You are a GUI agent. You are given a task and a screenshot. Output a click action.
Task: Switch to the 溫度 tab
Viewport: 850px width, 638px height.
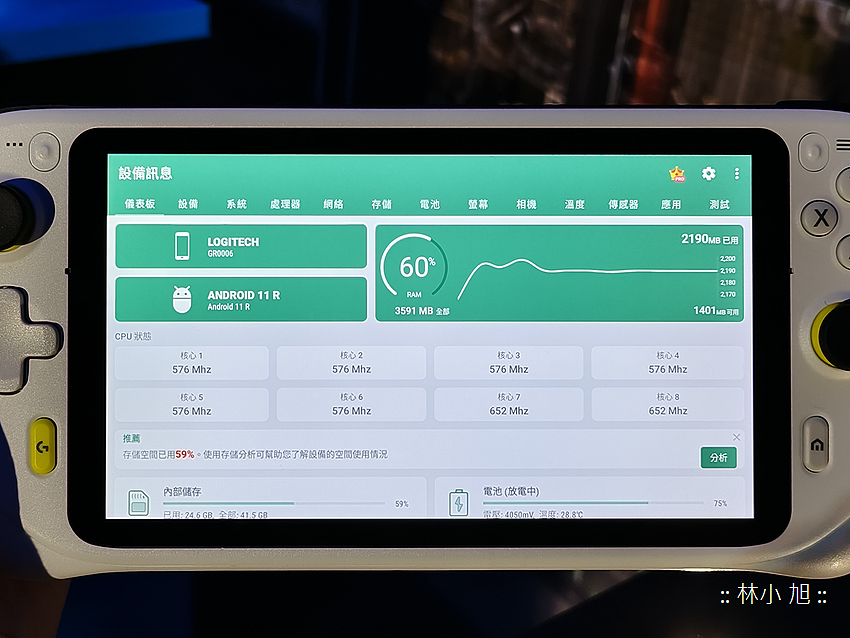(x=575, y=204)
